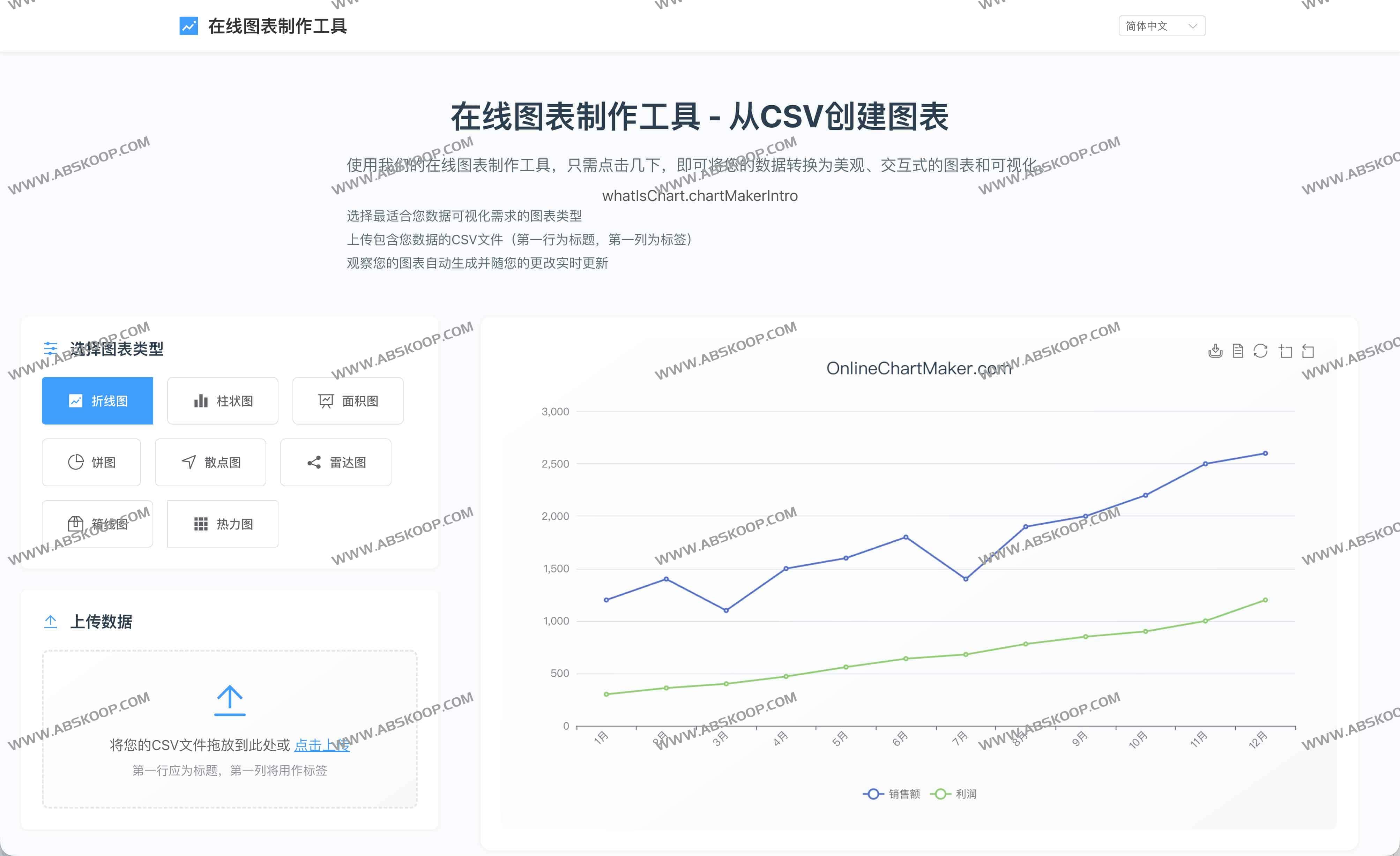Click the filter sliders icon beside 选择图表类型

(51, 348)
